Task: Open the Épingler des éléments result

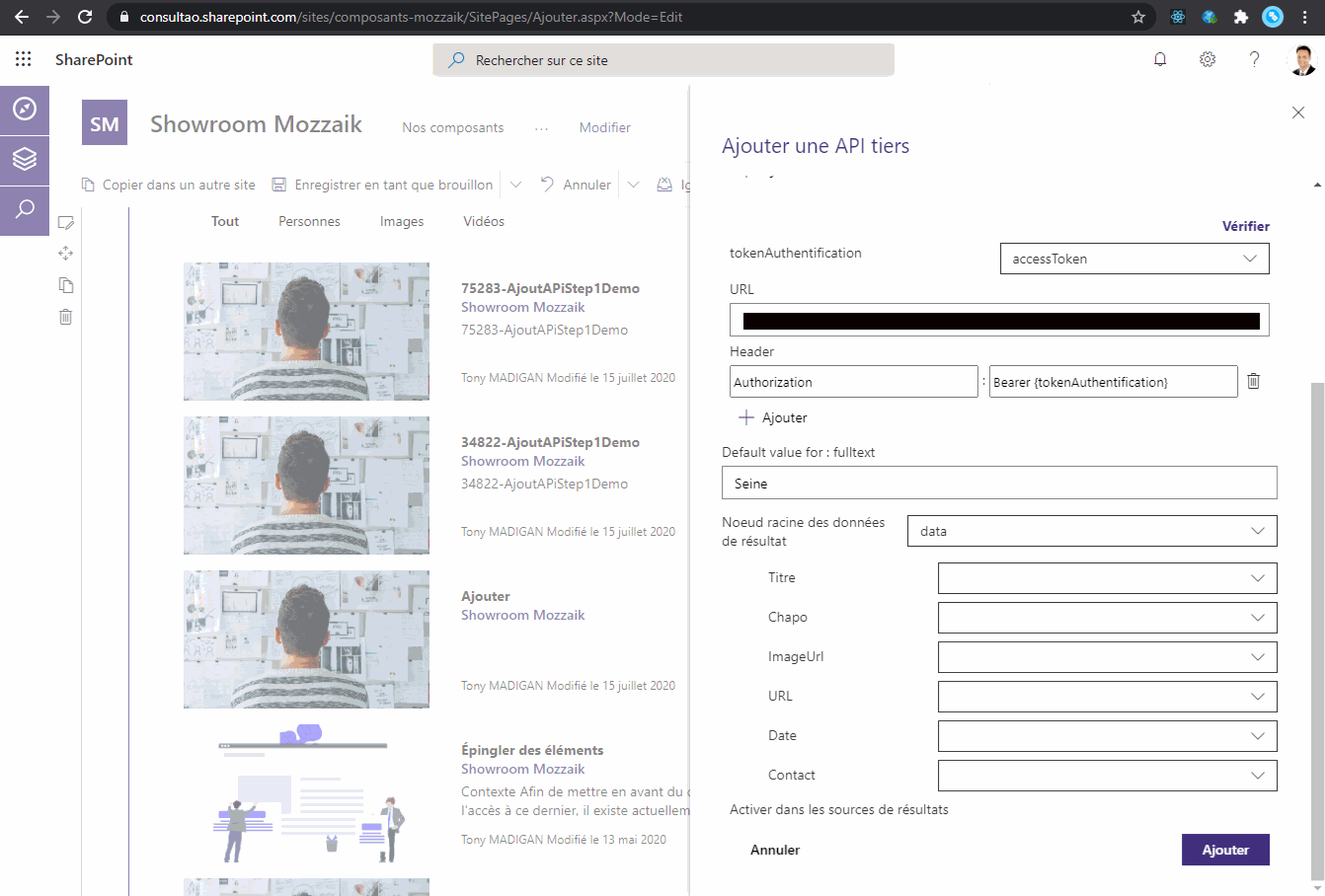Action: 532,750
